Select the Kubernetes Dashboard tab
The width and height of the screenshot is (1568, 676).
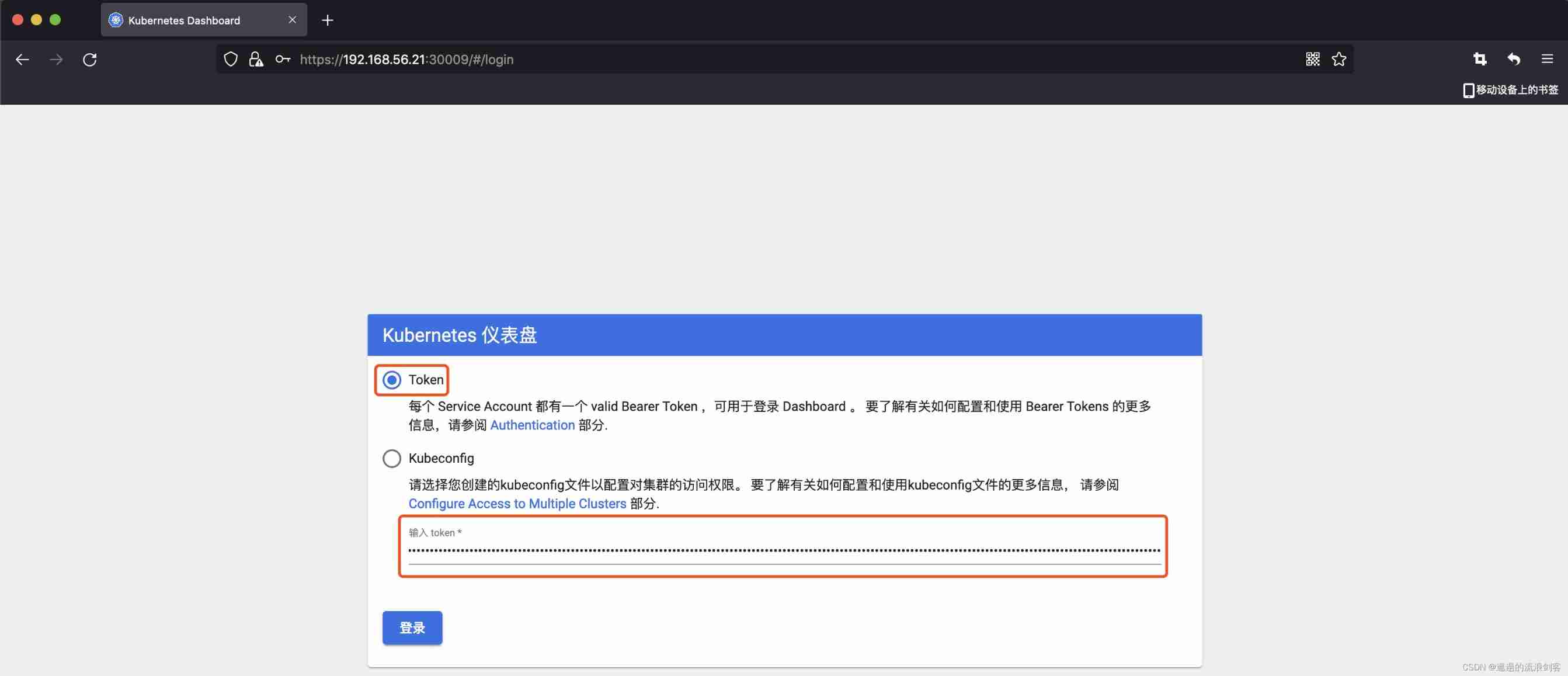(x=204, y=20)
